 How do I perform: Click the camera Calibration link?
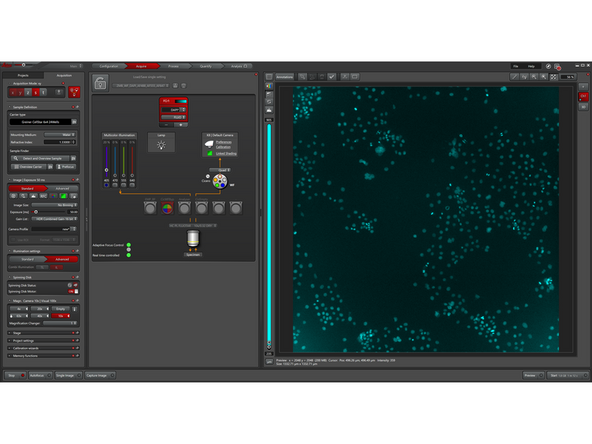[223, 147]
